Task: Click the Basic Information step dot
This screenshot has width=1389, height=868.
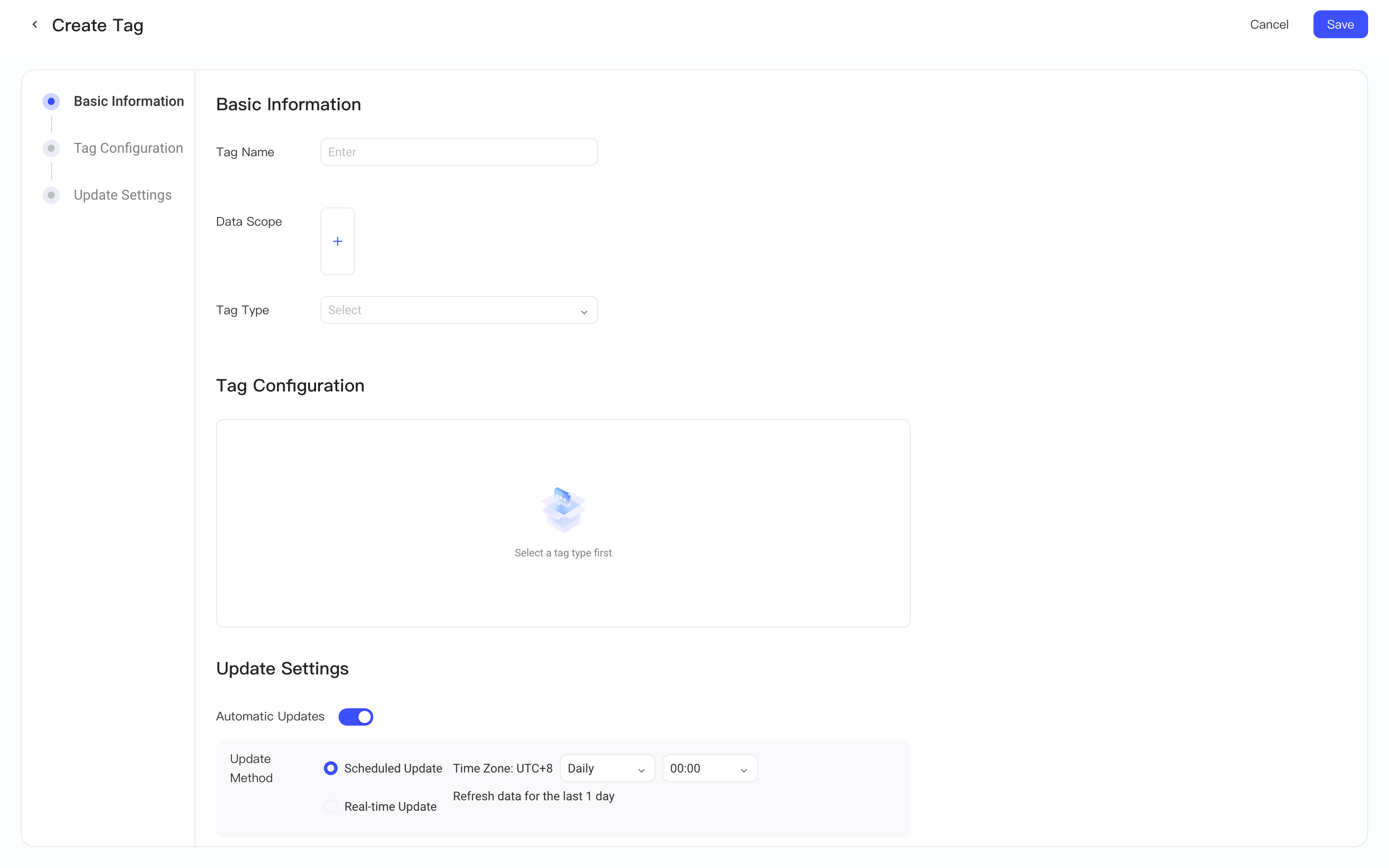Action: [51, 102]
